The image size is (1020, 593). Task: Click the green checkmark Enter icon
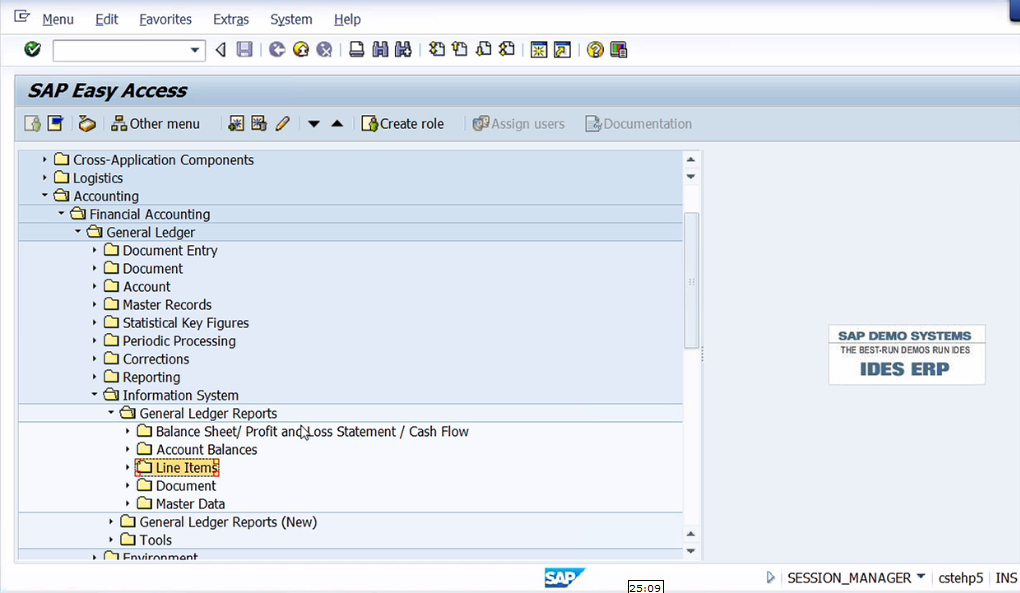[x=32, y=49]
